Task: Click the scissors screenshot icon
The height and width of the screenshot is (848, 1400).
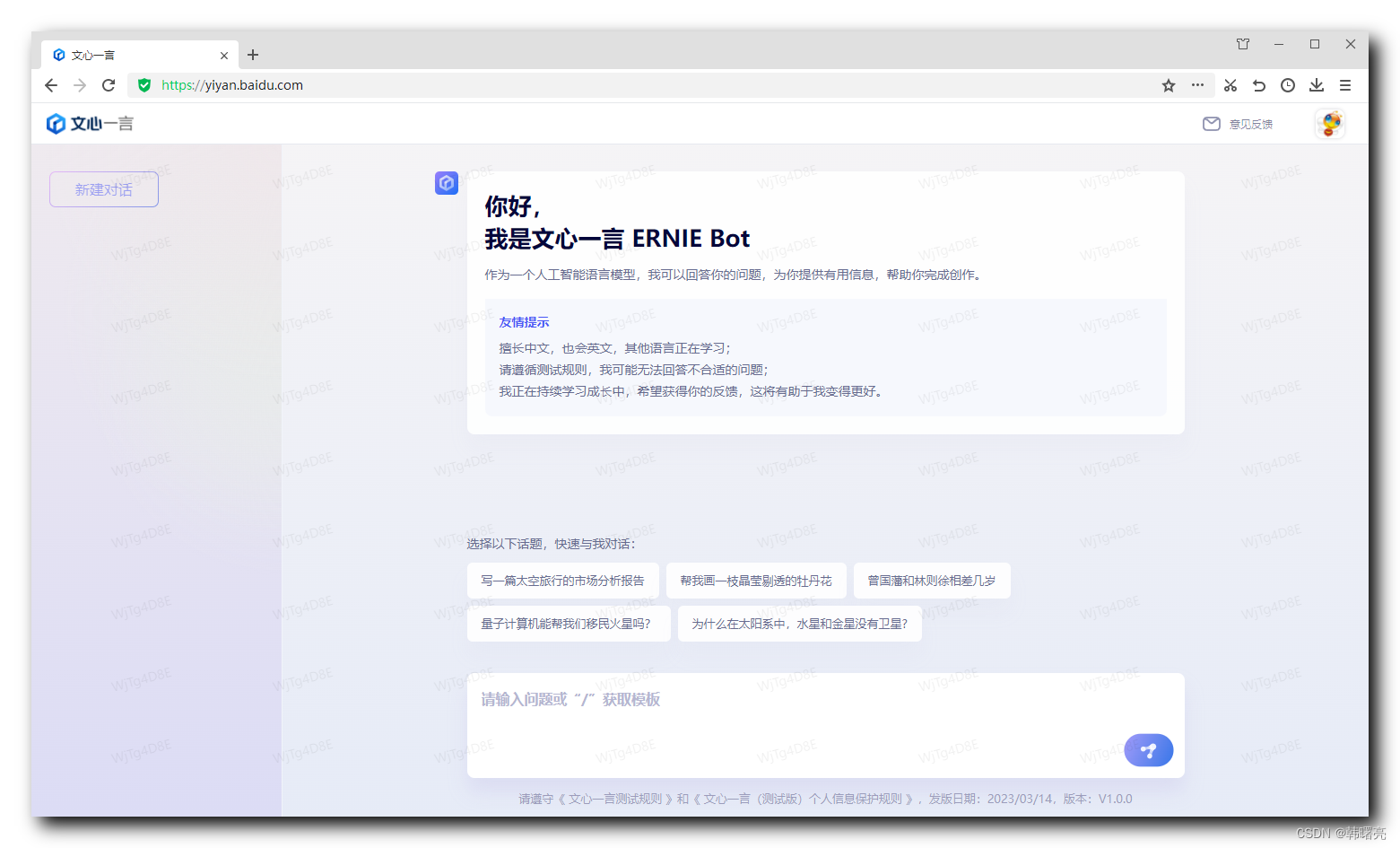Action: tap(1230, 85)
